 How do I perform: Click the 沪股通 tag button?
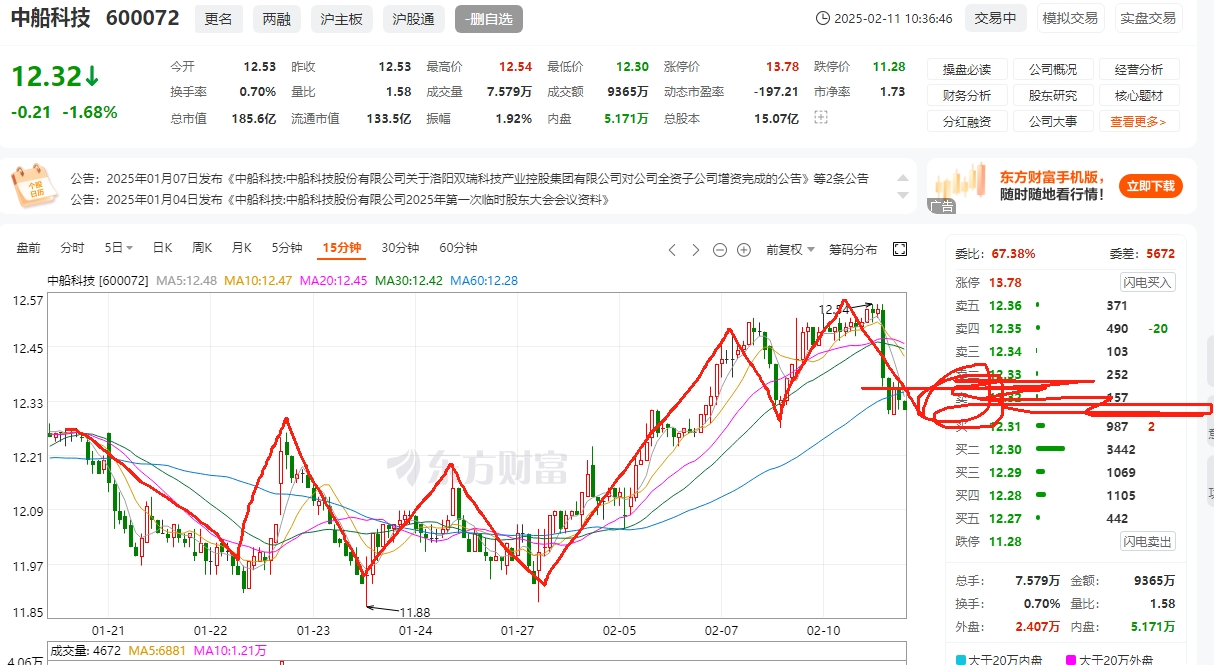[413, 18]
